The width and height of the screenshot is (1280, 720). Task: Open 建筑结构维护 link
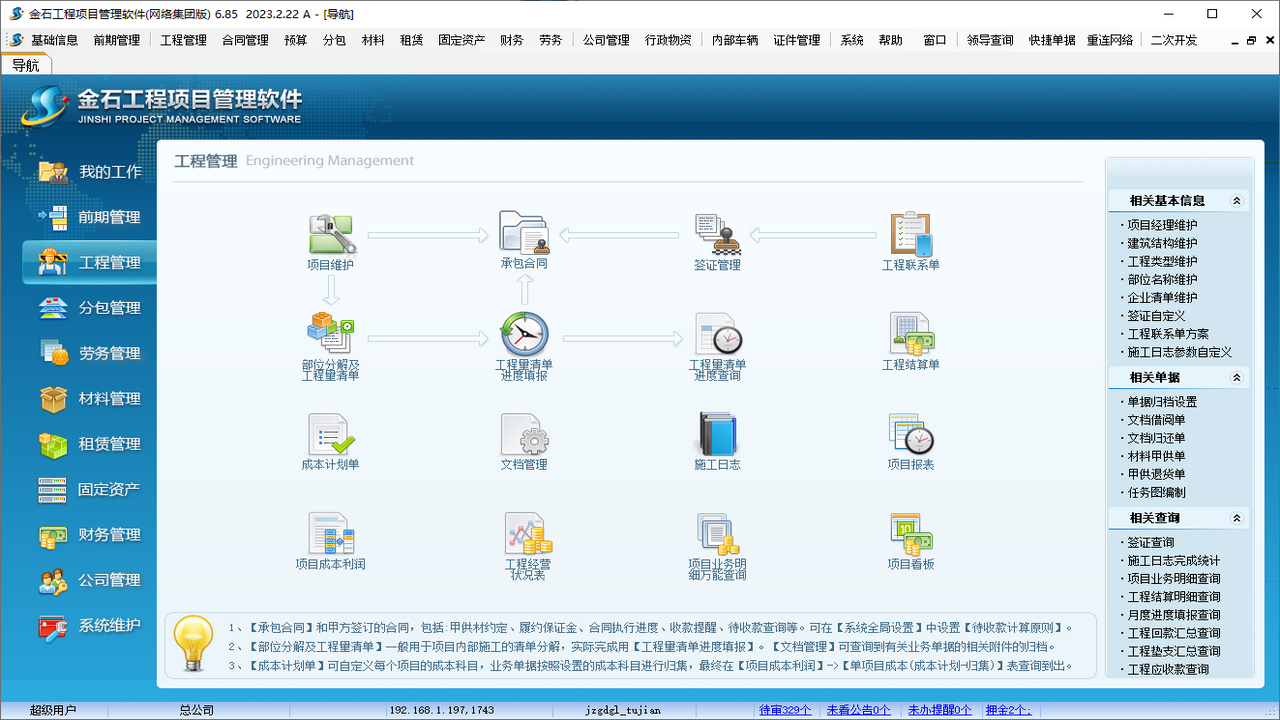click(1162, 244)
